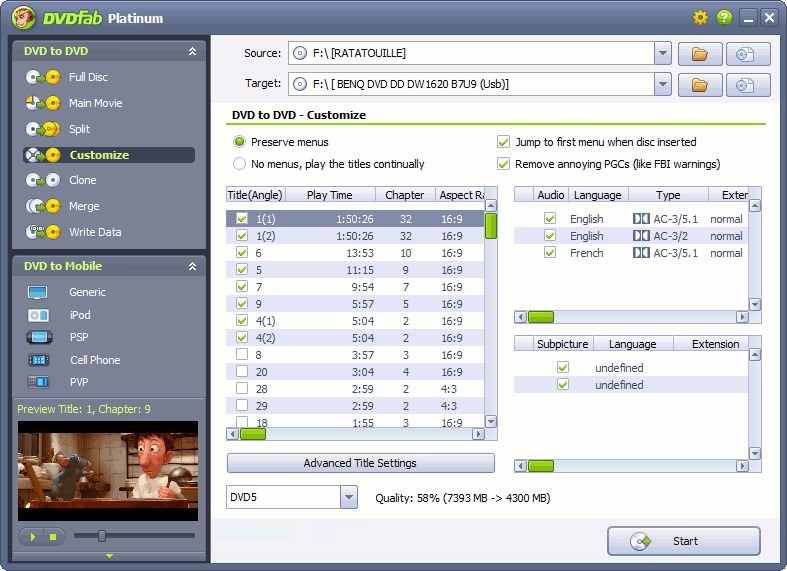This screenshot has height=571, width=787.
Task: Click the Full Disc mode icon
Action: [43, 77]
